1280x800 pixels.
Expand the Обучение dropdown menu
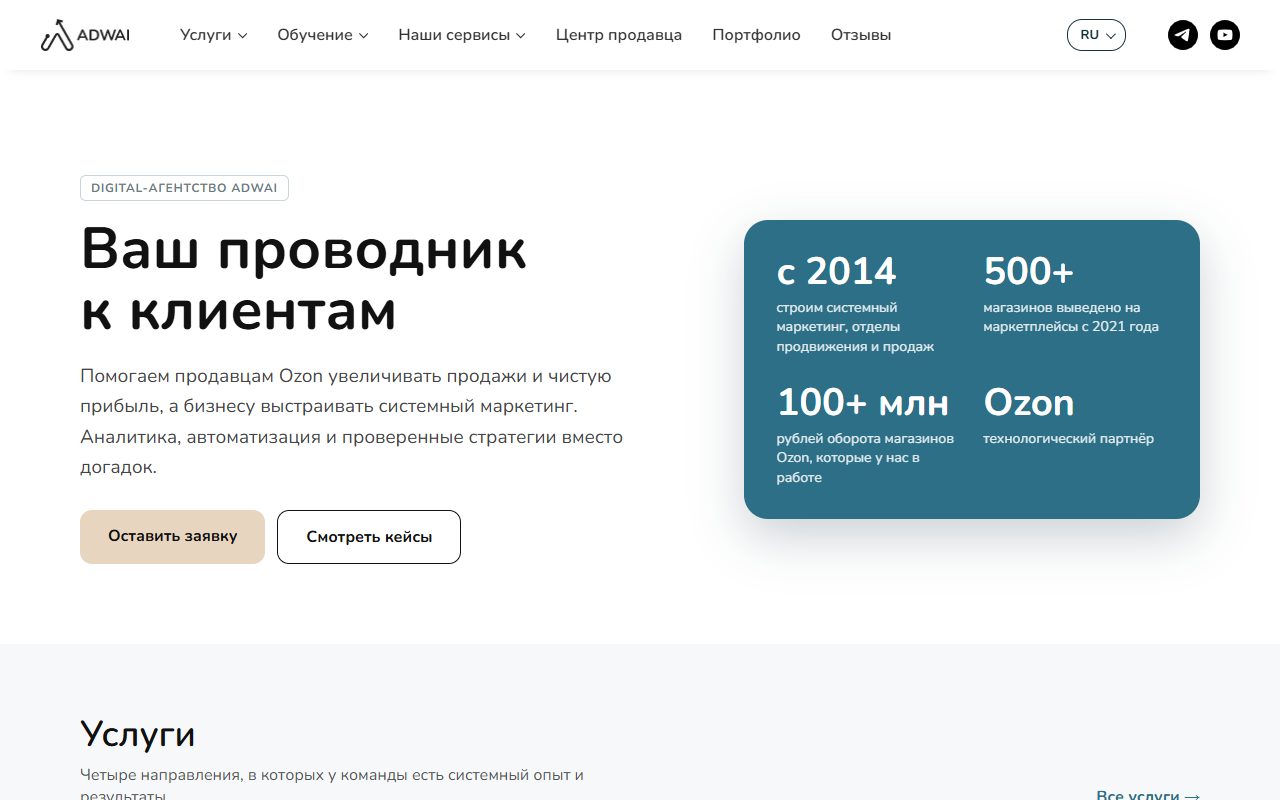[x=323, y=35]
